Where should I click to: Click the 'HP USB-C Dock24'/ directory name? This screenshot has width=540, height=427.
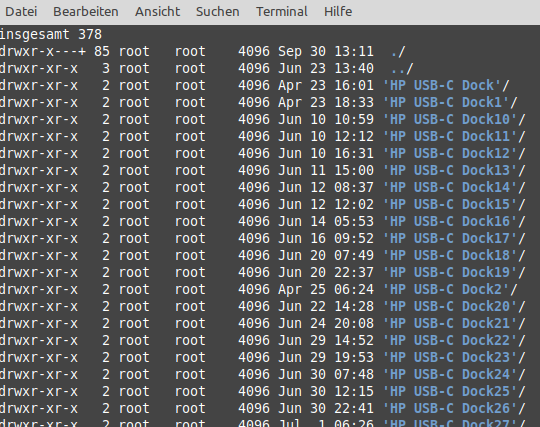click(454, 375)
